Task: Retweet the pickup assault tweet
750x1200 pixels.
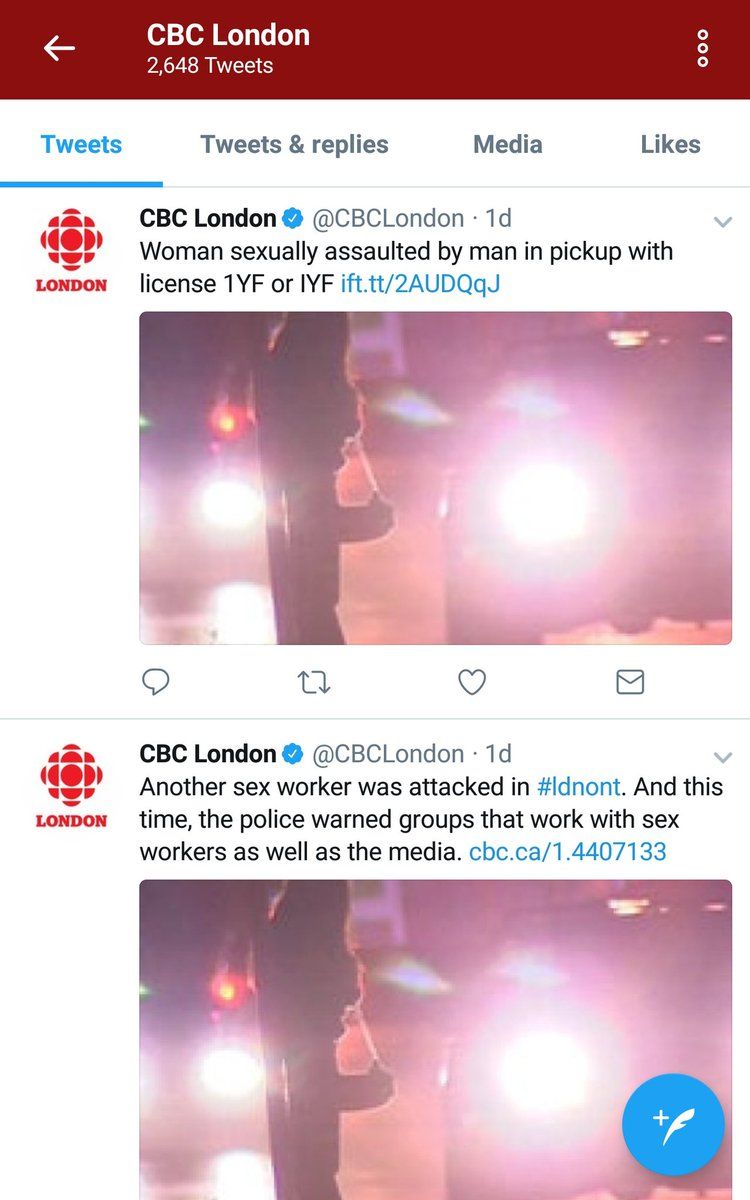Action: pos(314,682)
